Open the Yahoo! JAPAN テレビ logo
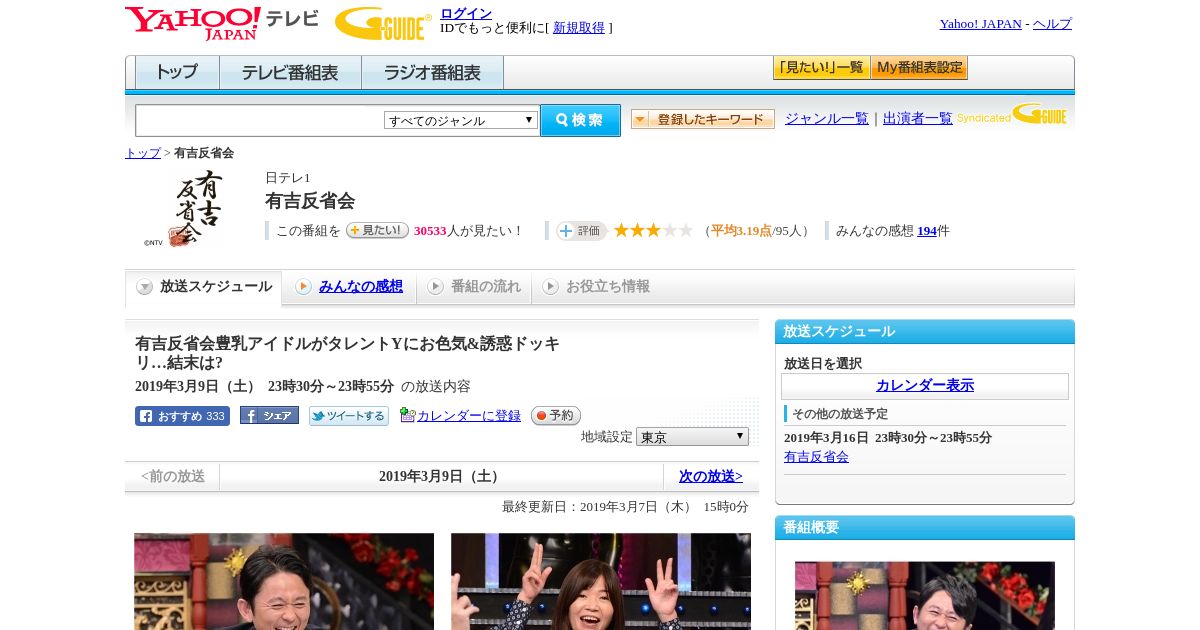The height and width of the screenshot is (630, 1200). point(222,22)
